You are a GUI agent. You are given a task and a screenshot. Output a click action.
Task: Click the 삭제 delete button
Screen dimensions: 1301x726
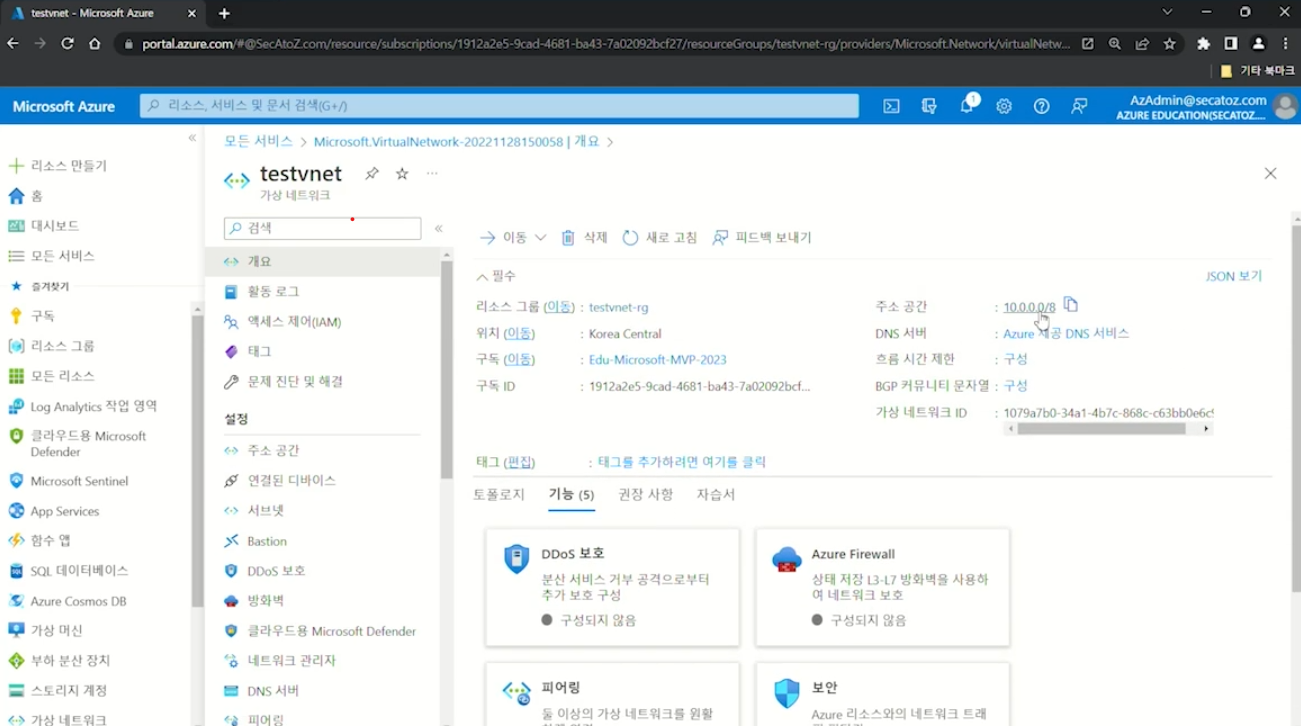(584, 238)
